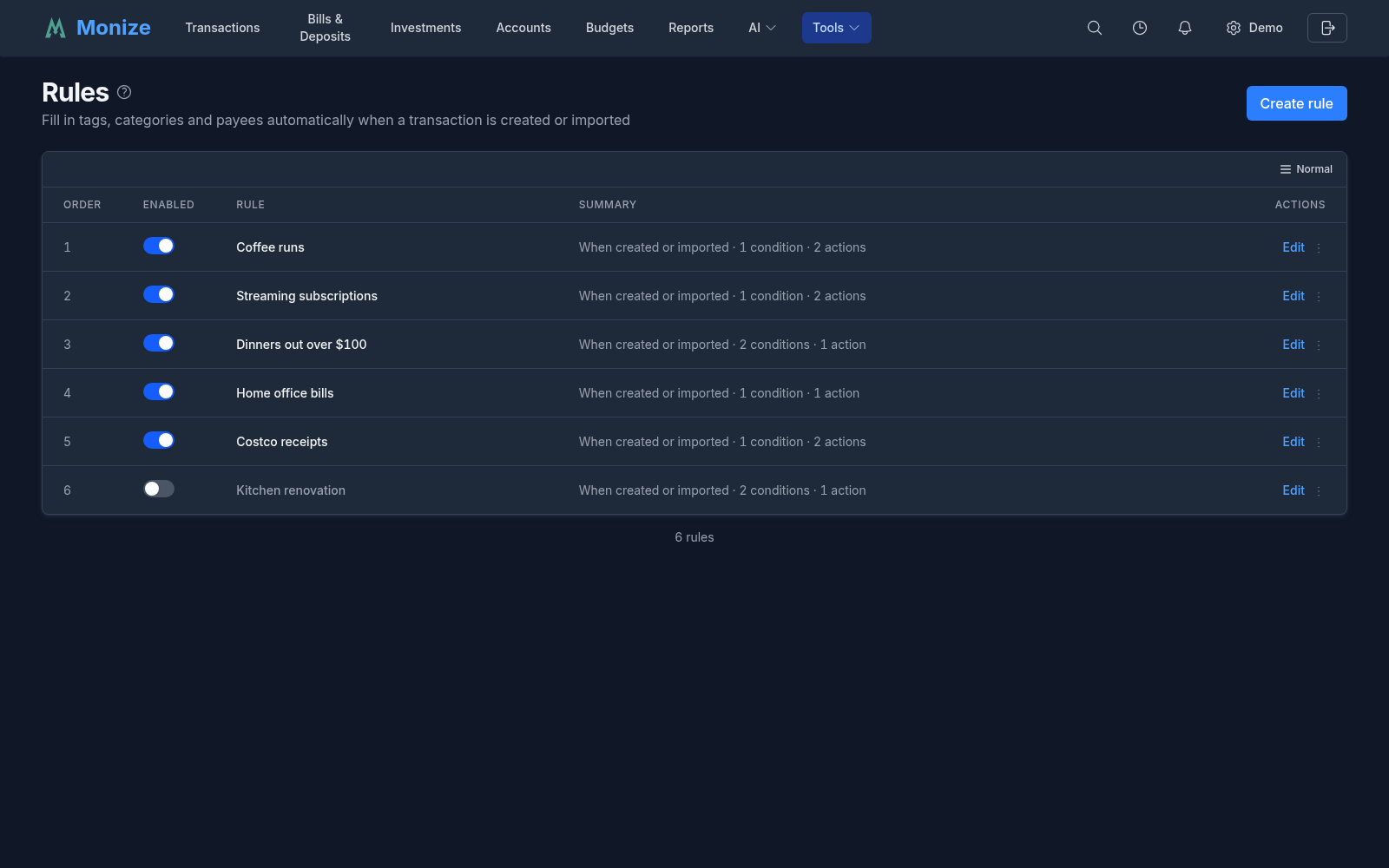Screen dimensions: 1389x868
Task: Click the logout icon button
Action: 1327,28
